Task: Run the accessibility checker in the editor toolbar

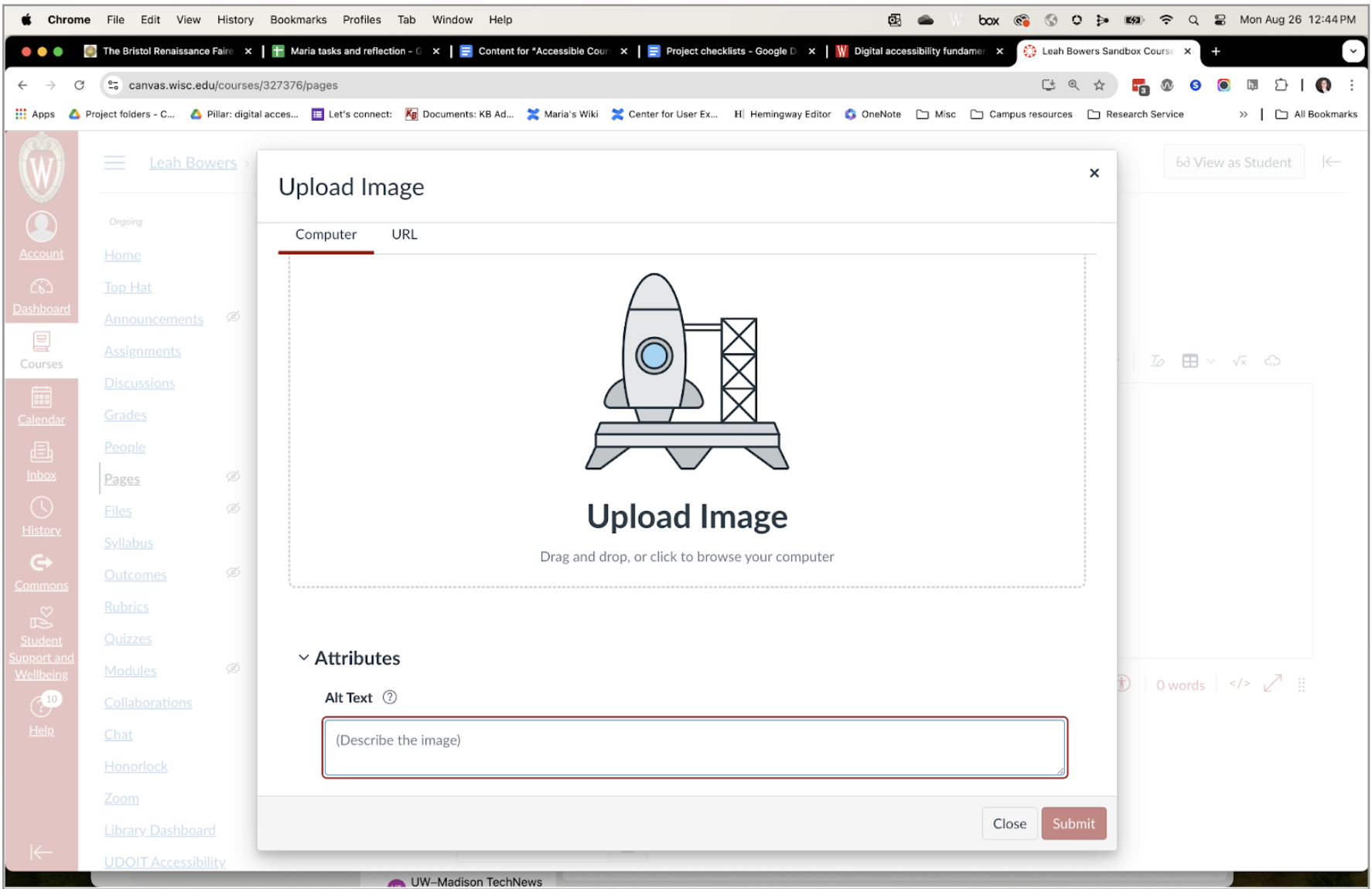Action: [1122, 684]
